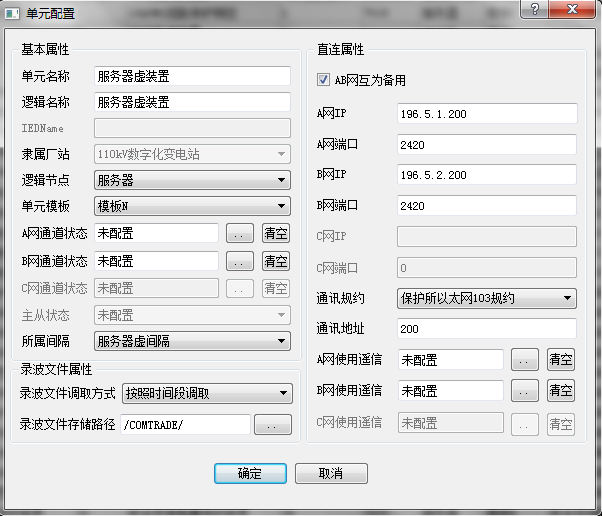The height and width of the screenshot is (516, 602).
Task: Click the 单元名称 input field
Action: (x=192, y=75)
